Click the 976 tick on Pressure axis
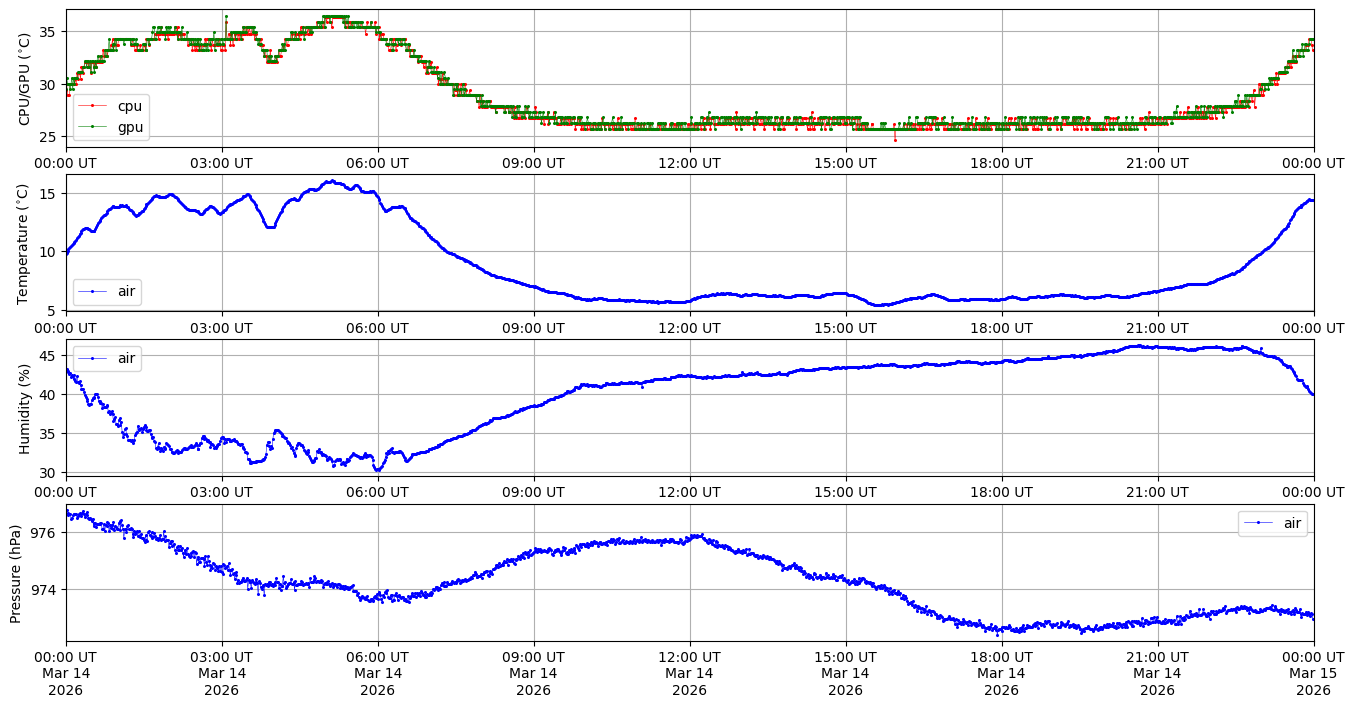The height and width of the screenshot is (707, 1354). pos(46,533)
